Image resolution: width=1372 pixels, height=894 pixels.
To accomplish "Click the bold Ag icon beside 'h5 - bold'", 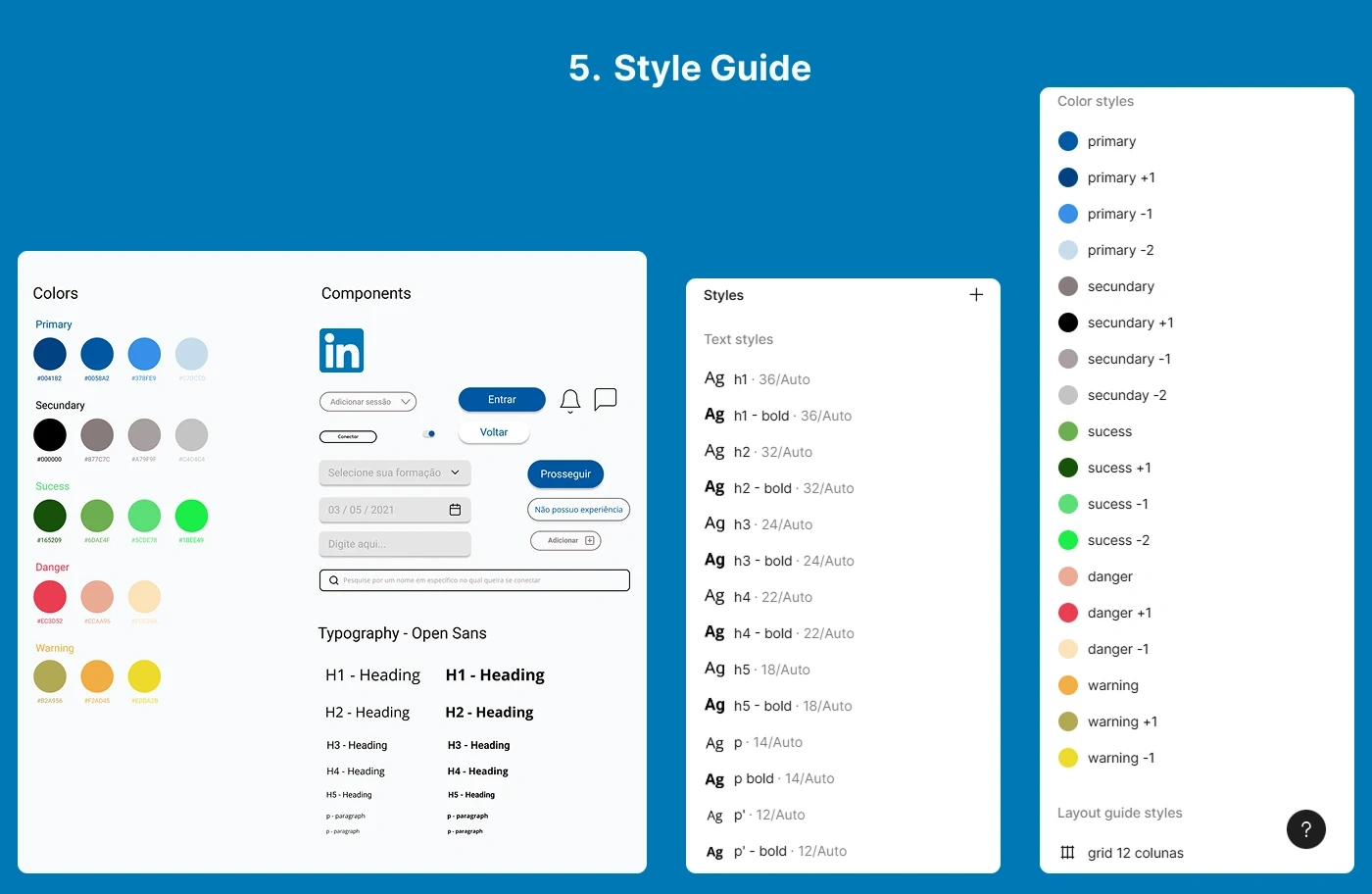I will pyautogui.click(x=714, y=705).
